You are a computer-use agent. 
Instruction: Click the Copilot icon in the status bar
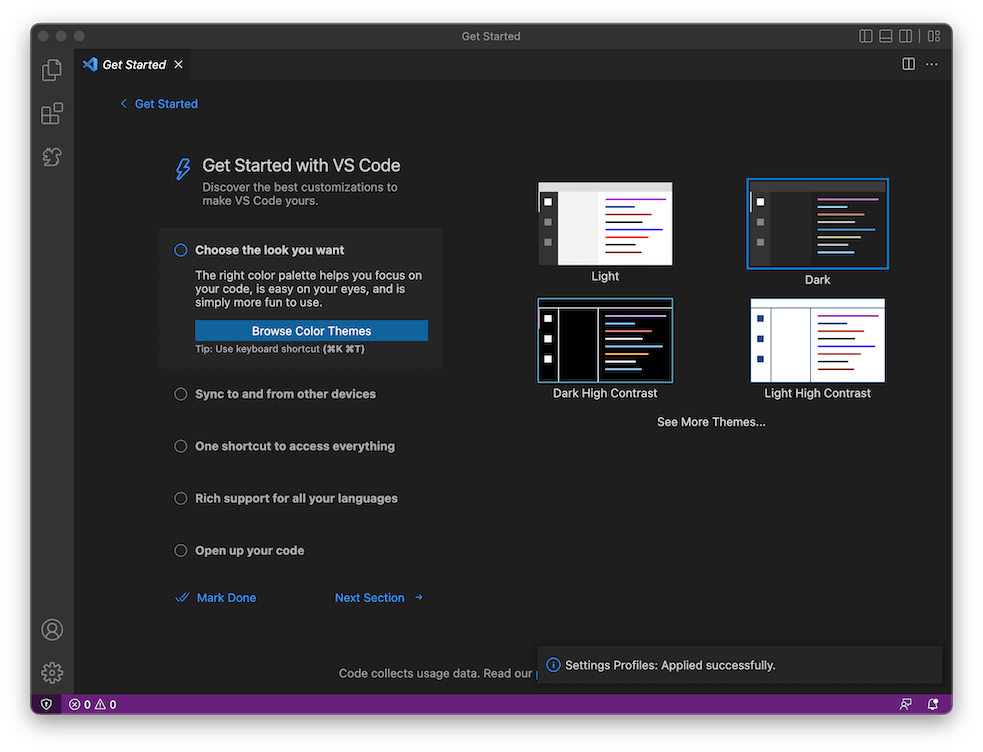click(905, 704)
